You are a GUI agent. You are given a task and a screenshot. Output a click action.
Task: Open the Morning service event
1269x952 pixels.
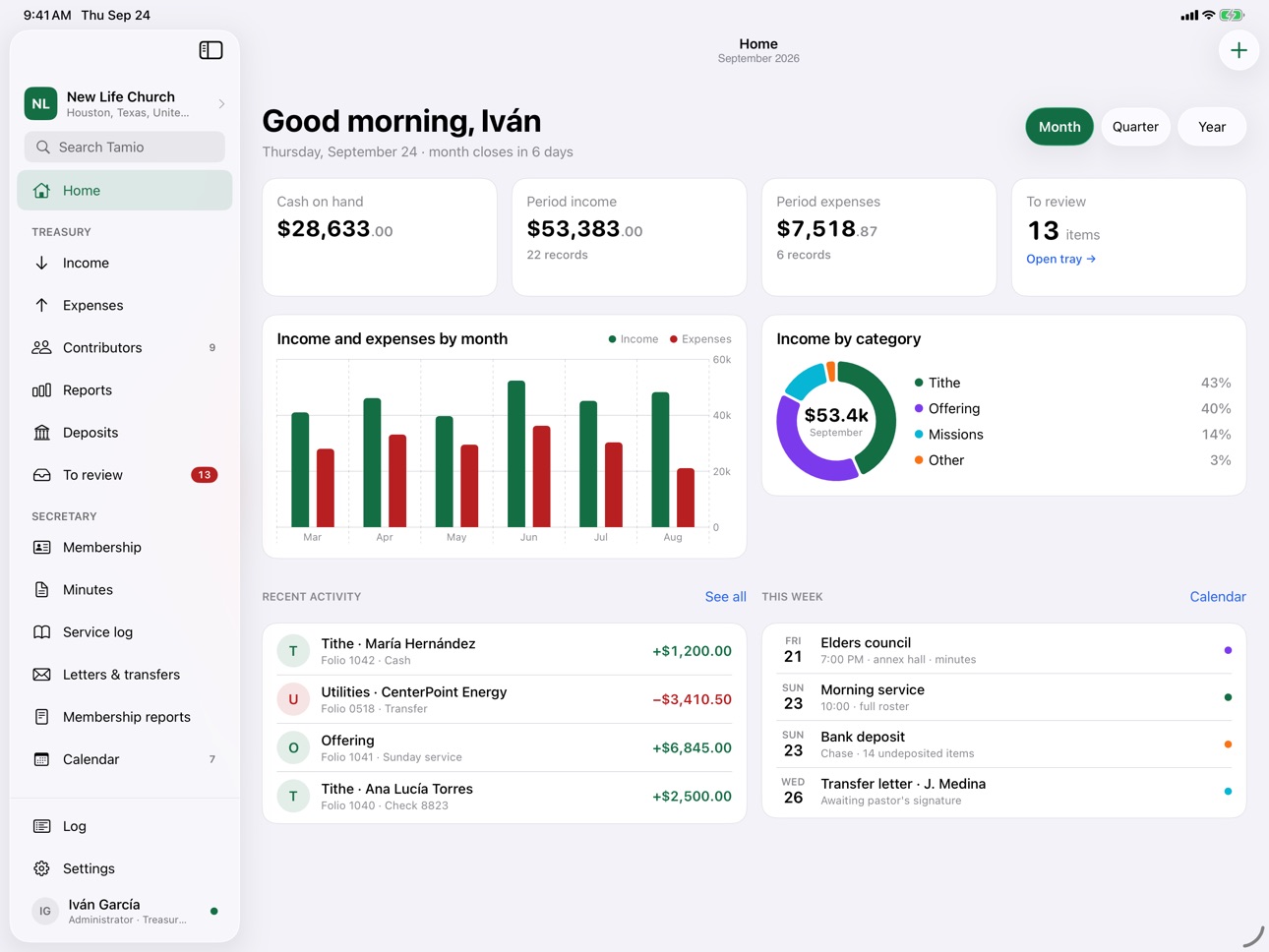tap(1004, 697)
